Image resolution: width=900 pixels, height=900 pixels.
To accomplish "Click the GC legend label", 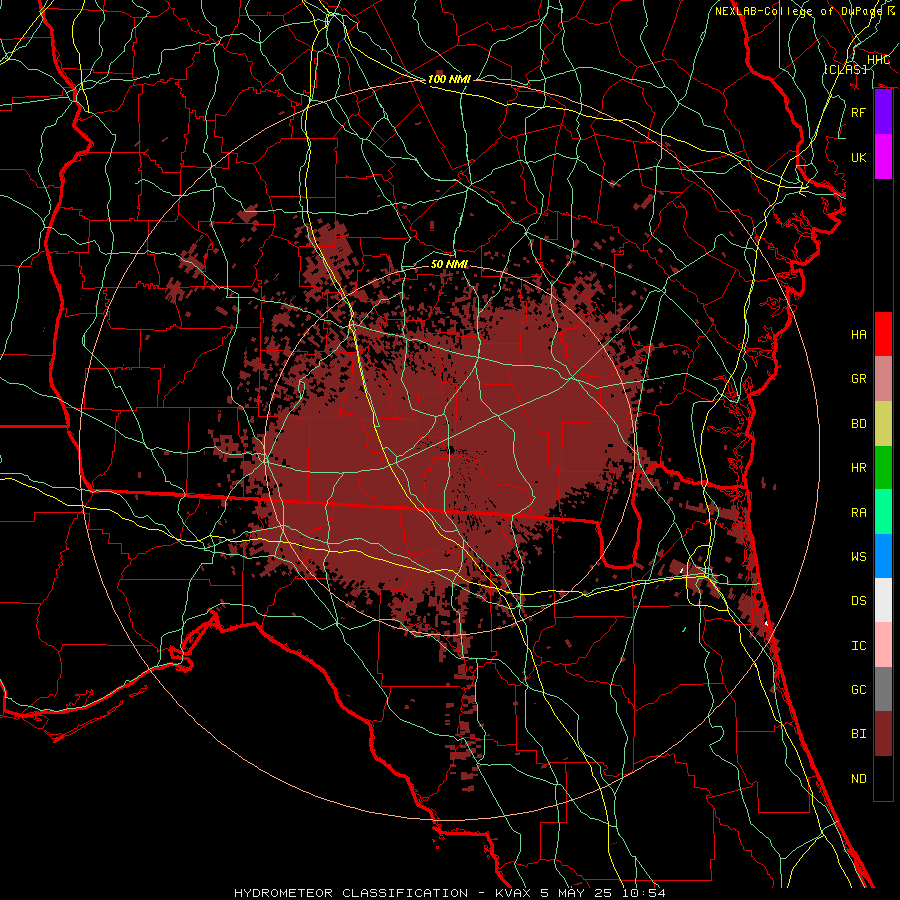I will pos(859,690).
